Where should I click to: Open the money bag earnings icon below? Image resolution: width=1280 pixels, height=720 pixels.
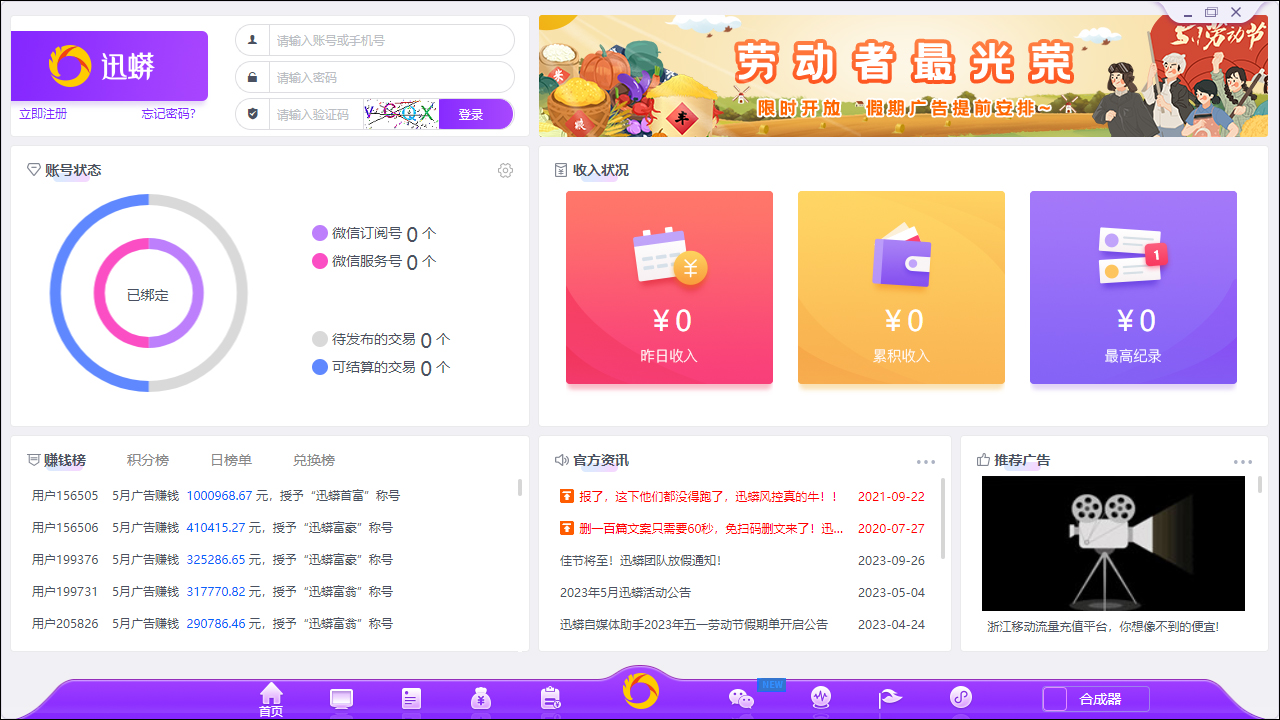click(x=481, y=697)
